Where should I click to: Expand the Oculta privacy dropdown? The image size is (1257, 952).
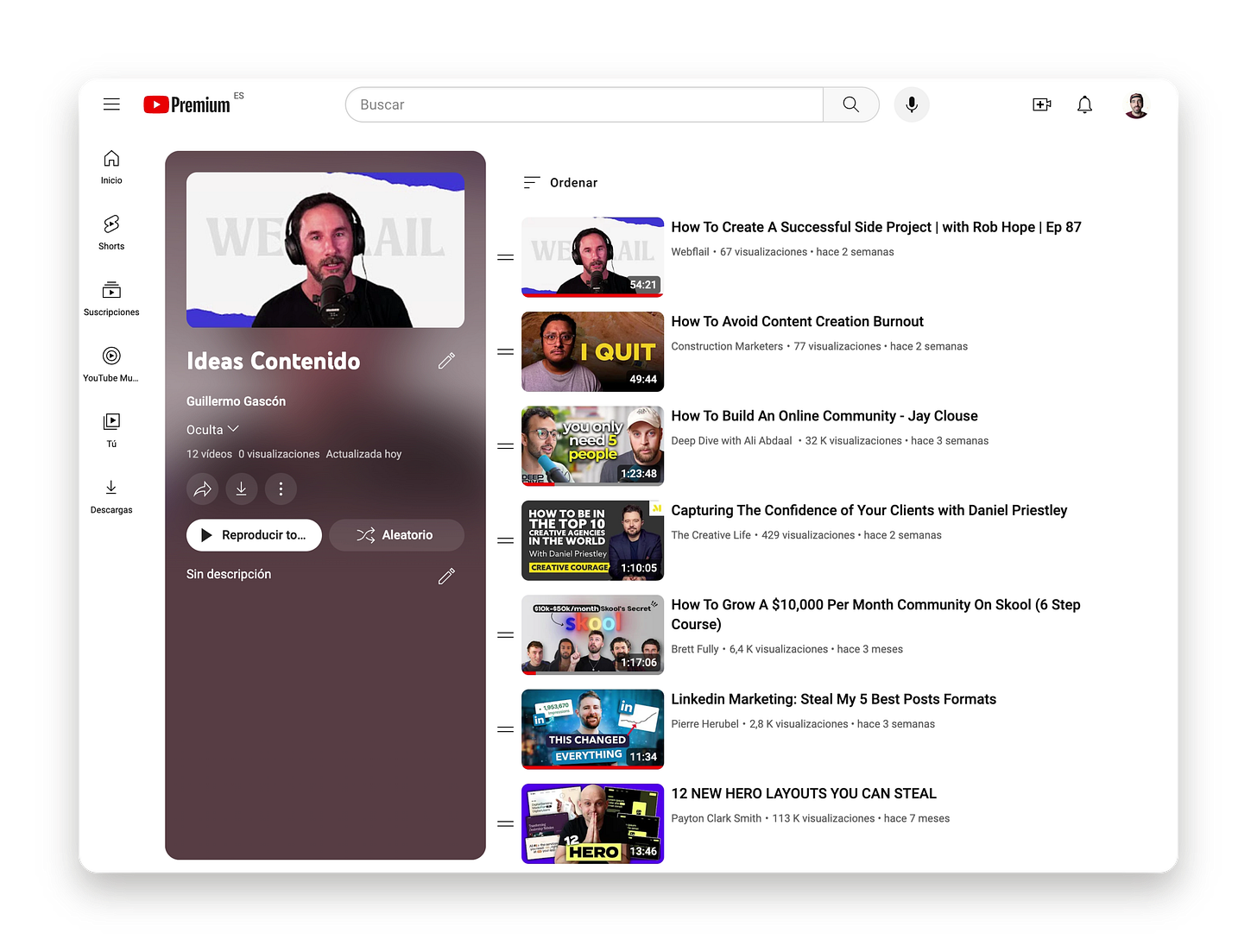coord(213,430)
